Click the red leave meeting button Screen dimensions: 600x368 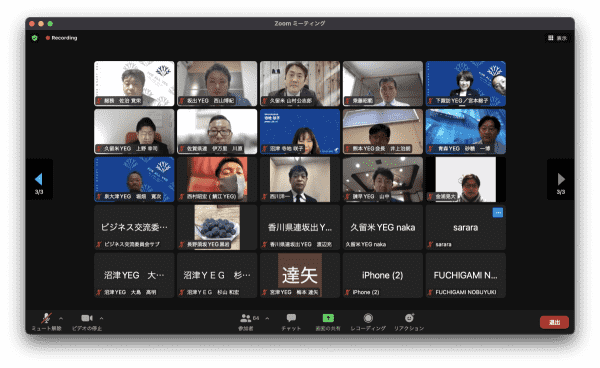point(554,322)
